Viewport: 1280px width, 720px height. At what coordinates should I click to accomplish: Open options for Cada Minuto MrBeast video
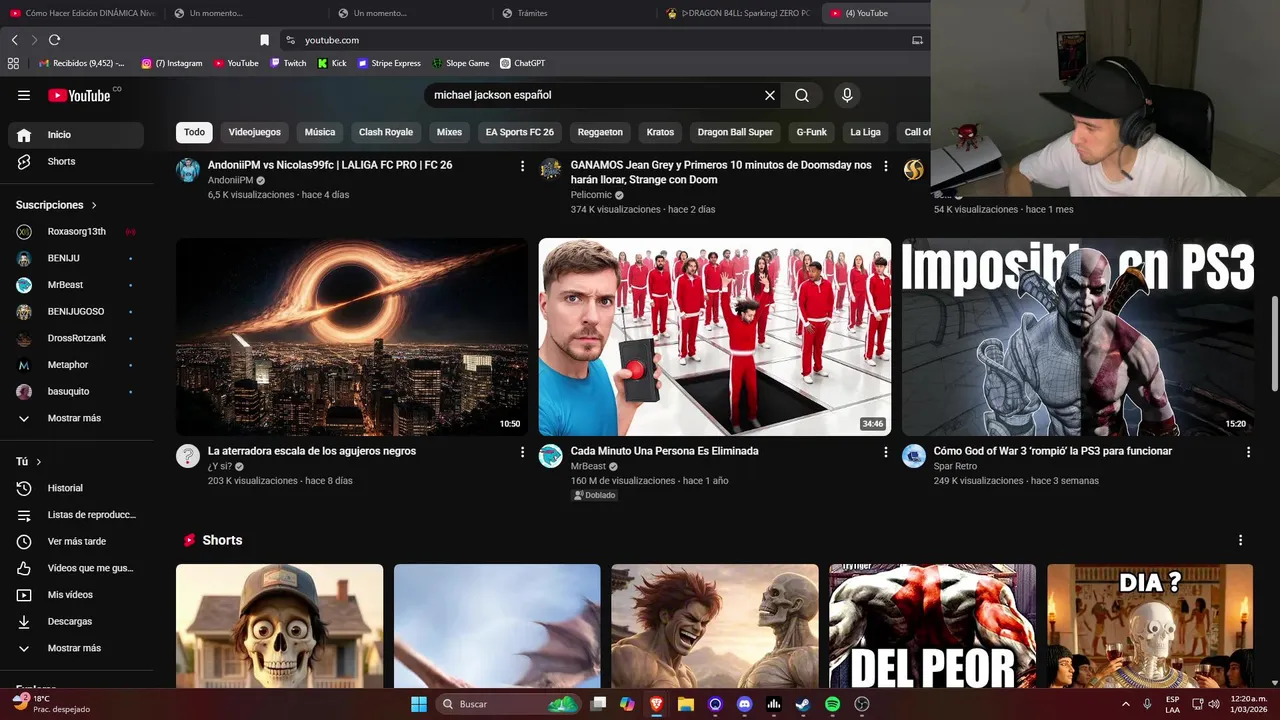pos(885,452)
